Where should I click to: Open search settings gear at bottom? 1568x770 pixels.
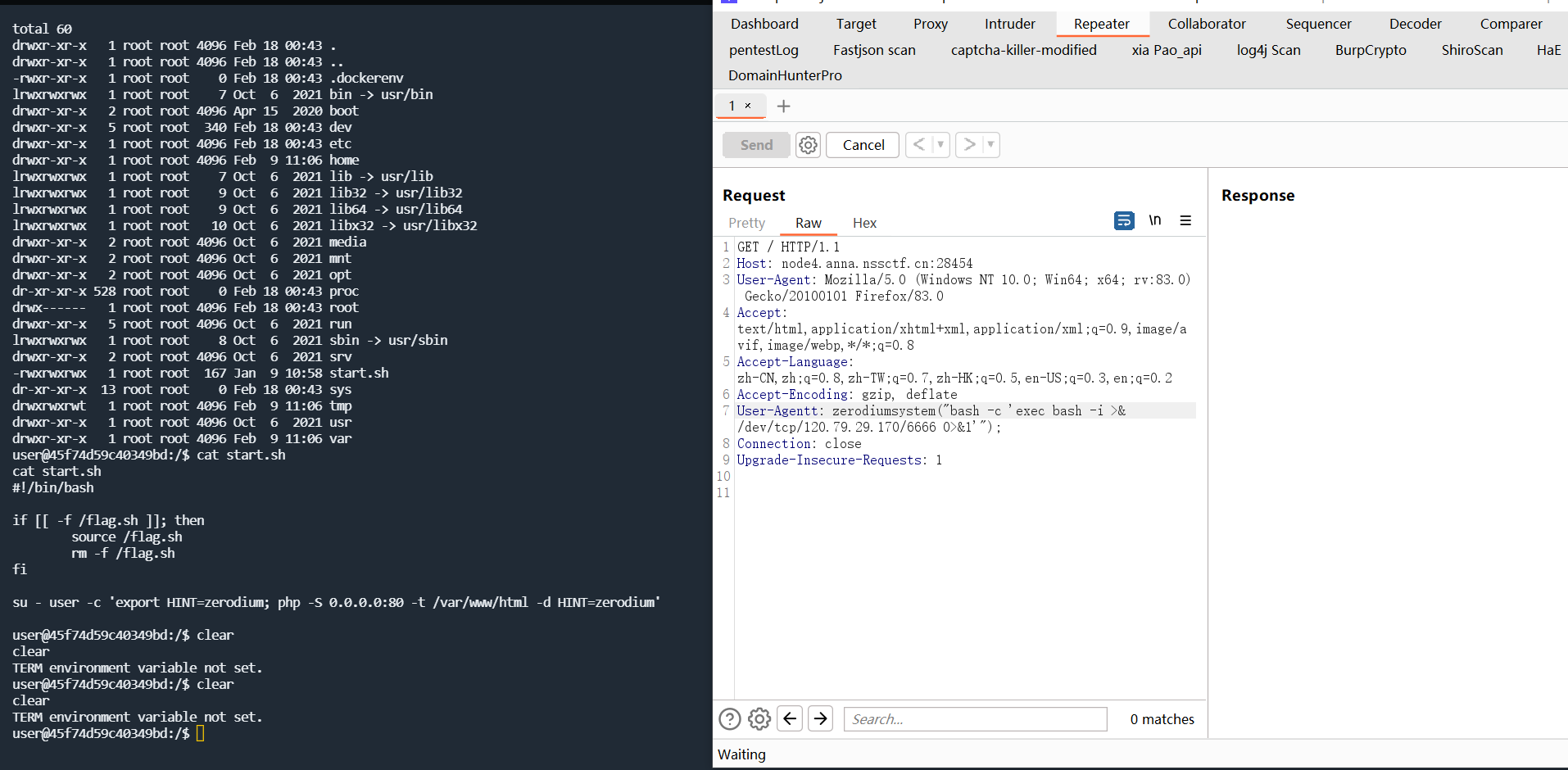click(x=759, y=719)
